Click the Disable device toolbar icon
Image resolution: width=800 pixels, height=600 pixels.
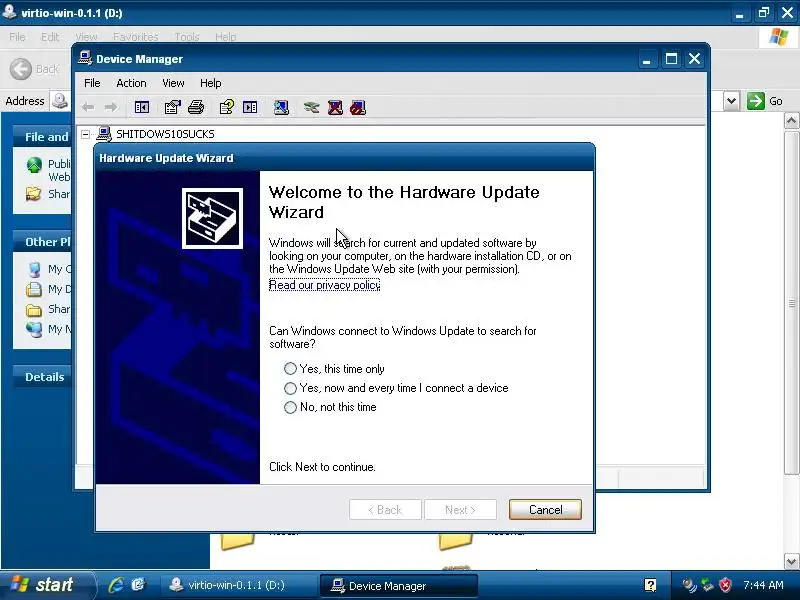358,107
